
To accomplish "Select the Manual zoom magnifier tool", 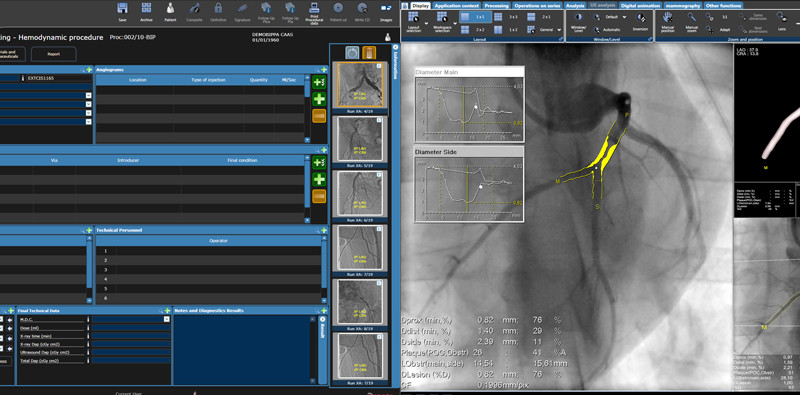I will coord(692,17).
